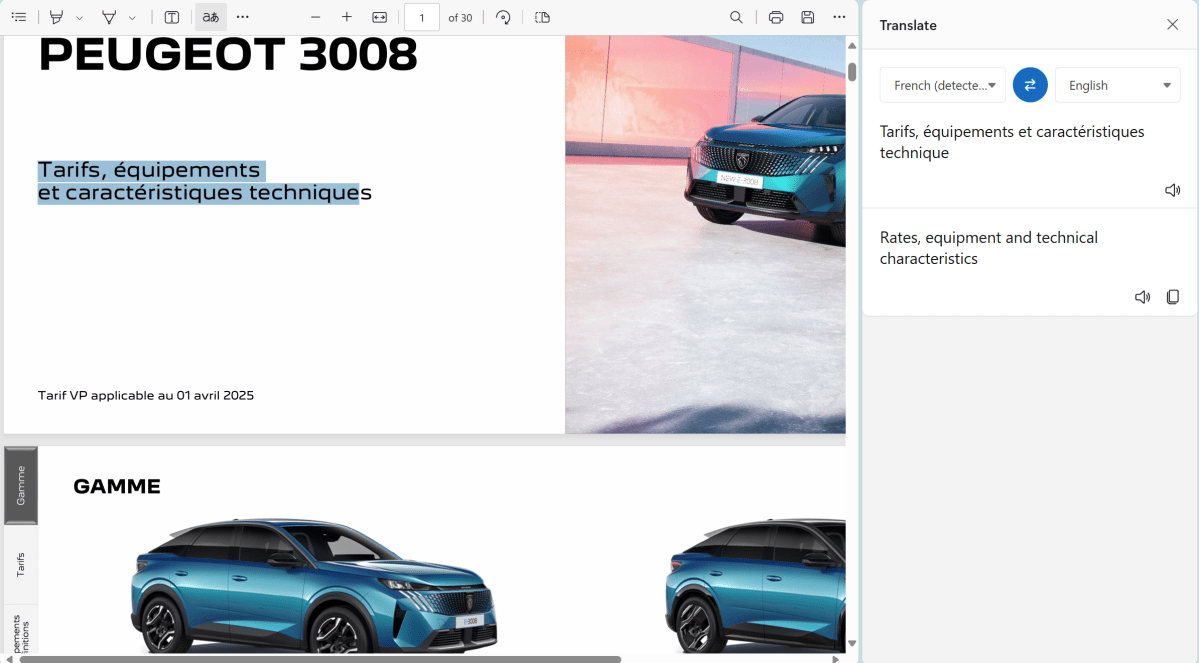This screenshot has height=663, width=1199.
Task: Click the highlighted 'Tarifs, équipements' line
Action: pos(149,170)
